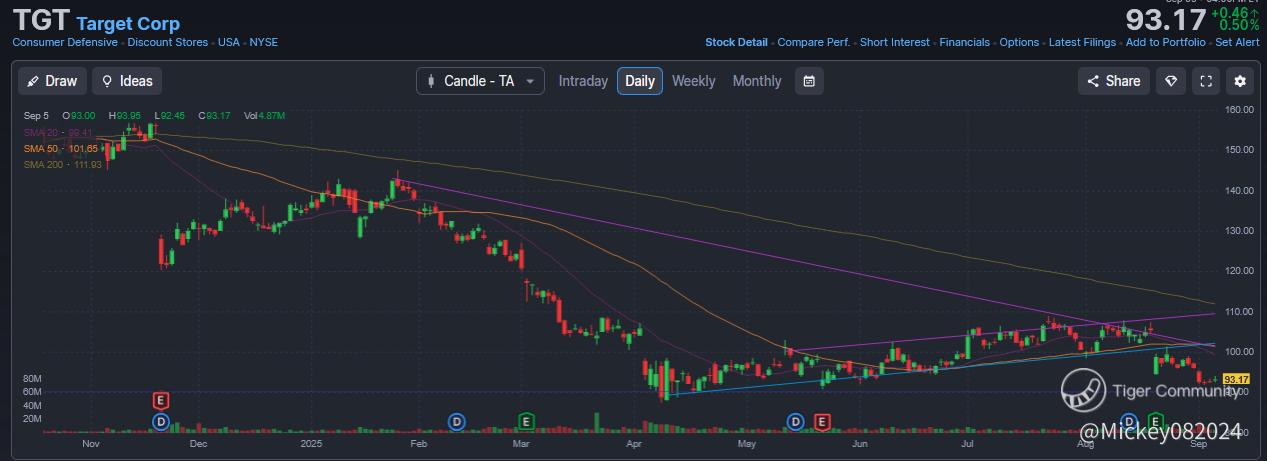
Task: Open chart settings gear
Action: click(x=1241, y=81)
